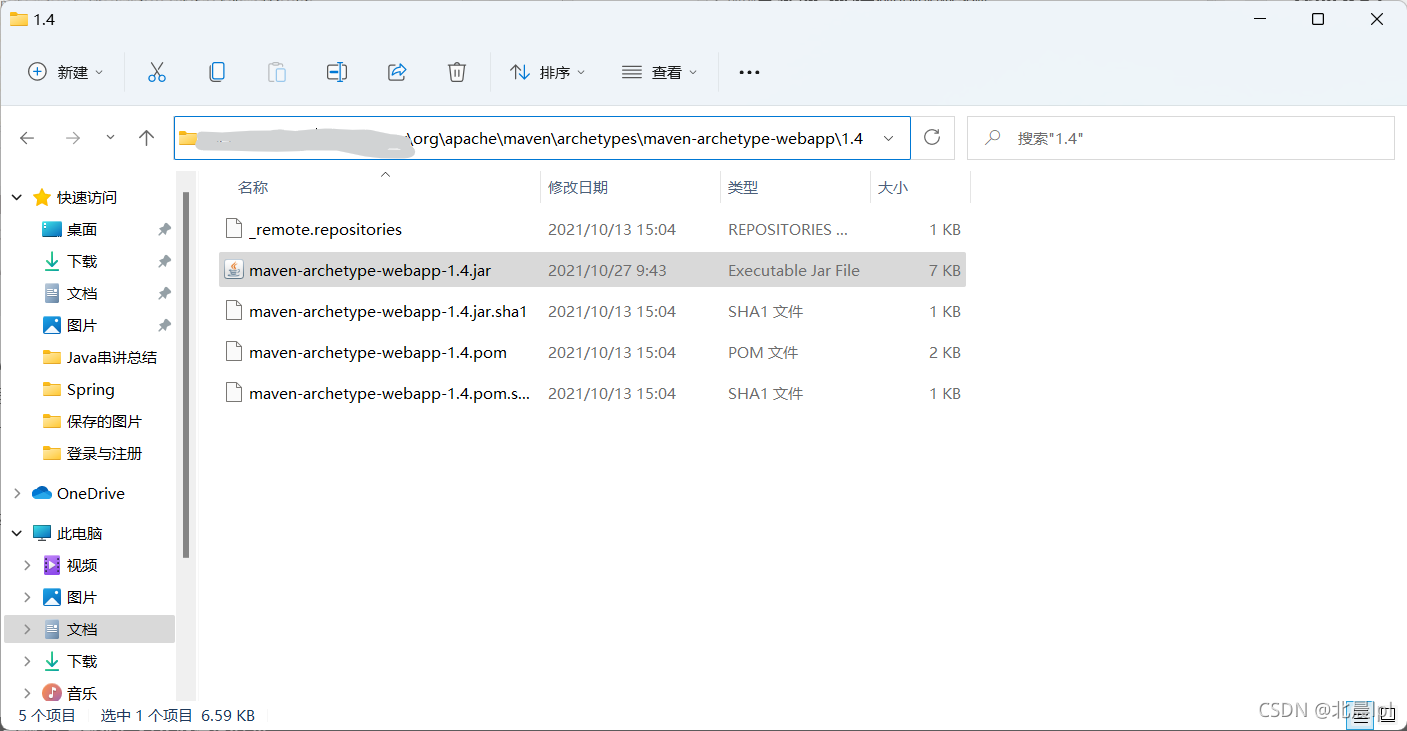
Task: Go up one folder level arrow
Action: tap(147, 138)
